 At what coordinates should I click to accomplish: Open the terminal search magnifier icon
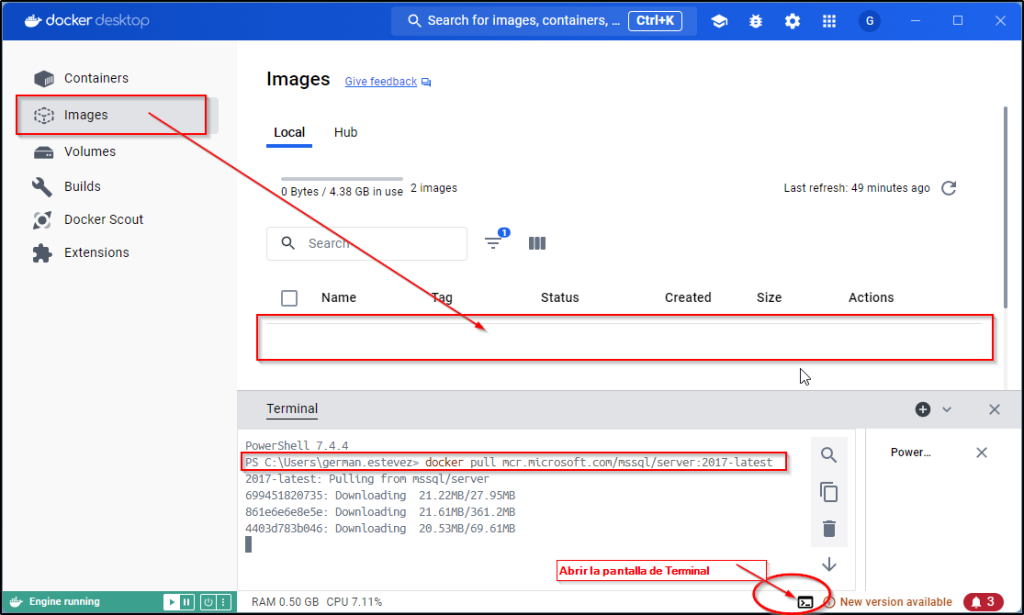tap(828, 455)
